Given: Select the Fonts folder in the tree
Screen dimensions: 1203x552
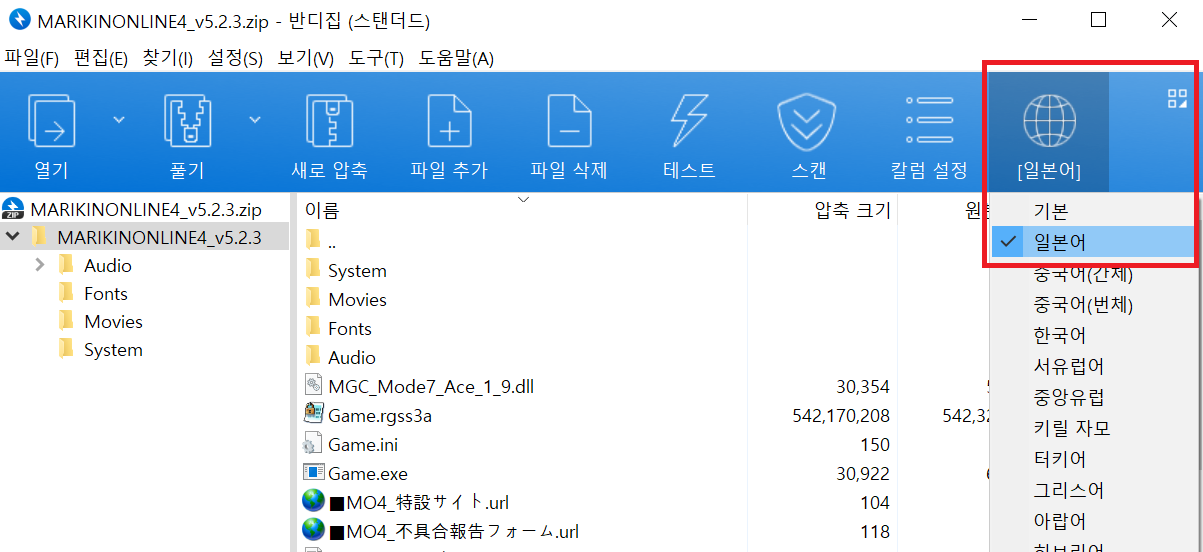Looking at the screenshot, I should [106, 293].
